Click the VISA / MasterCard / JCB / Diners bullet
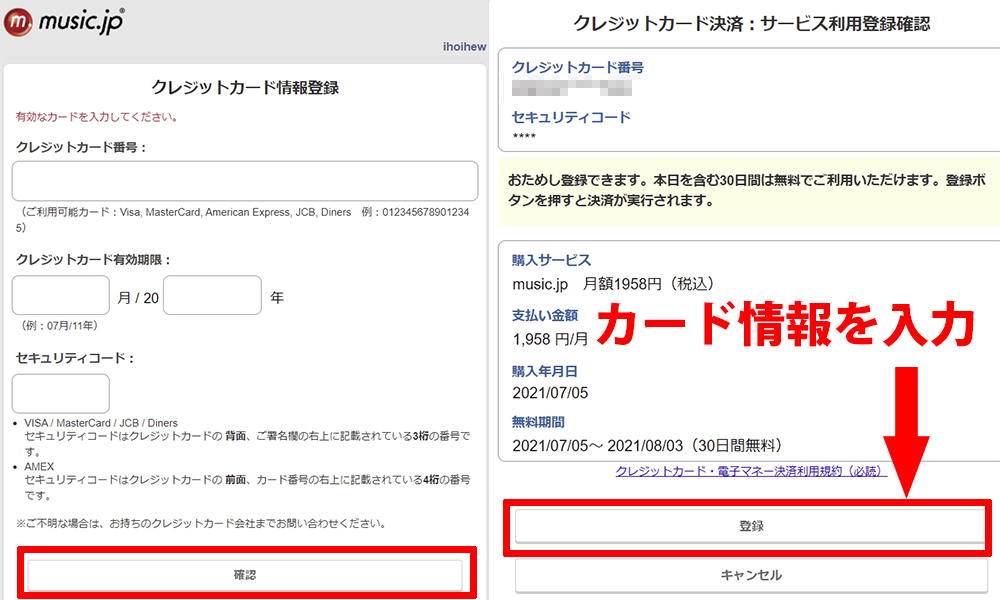1000x600 pixels. tap(101, 423)
